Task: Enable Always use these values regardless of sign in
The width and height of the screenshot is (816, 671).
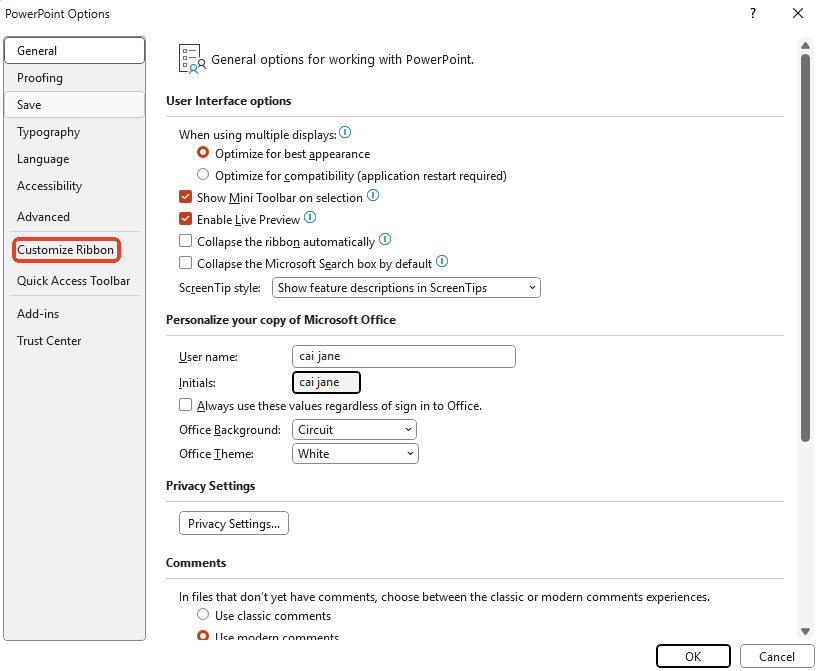Action: tap(185, 405)
